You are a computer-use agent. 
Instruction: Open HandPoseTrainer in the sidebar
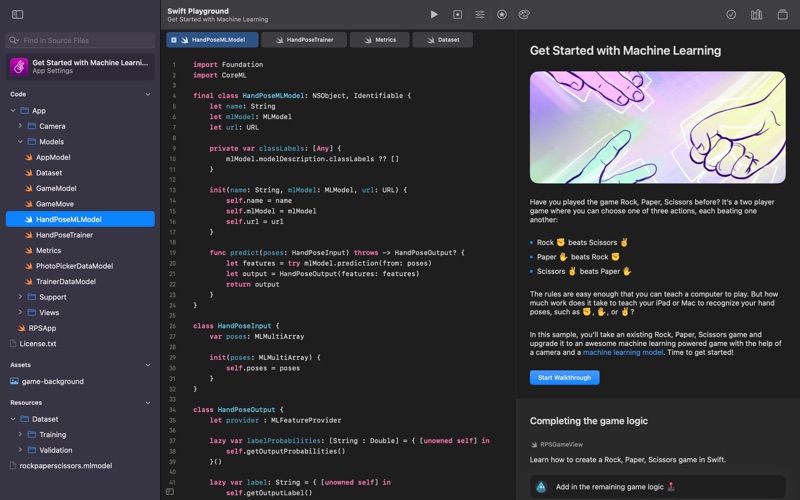[x=64, y=235]
